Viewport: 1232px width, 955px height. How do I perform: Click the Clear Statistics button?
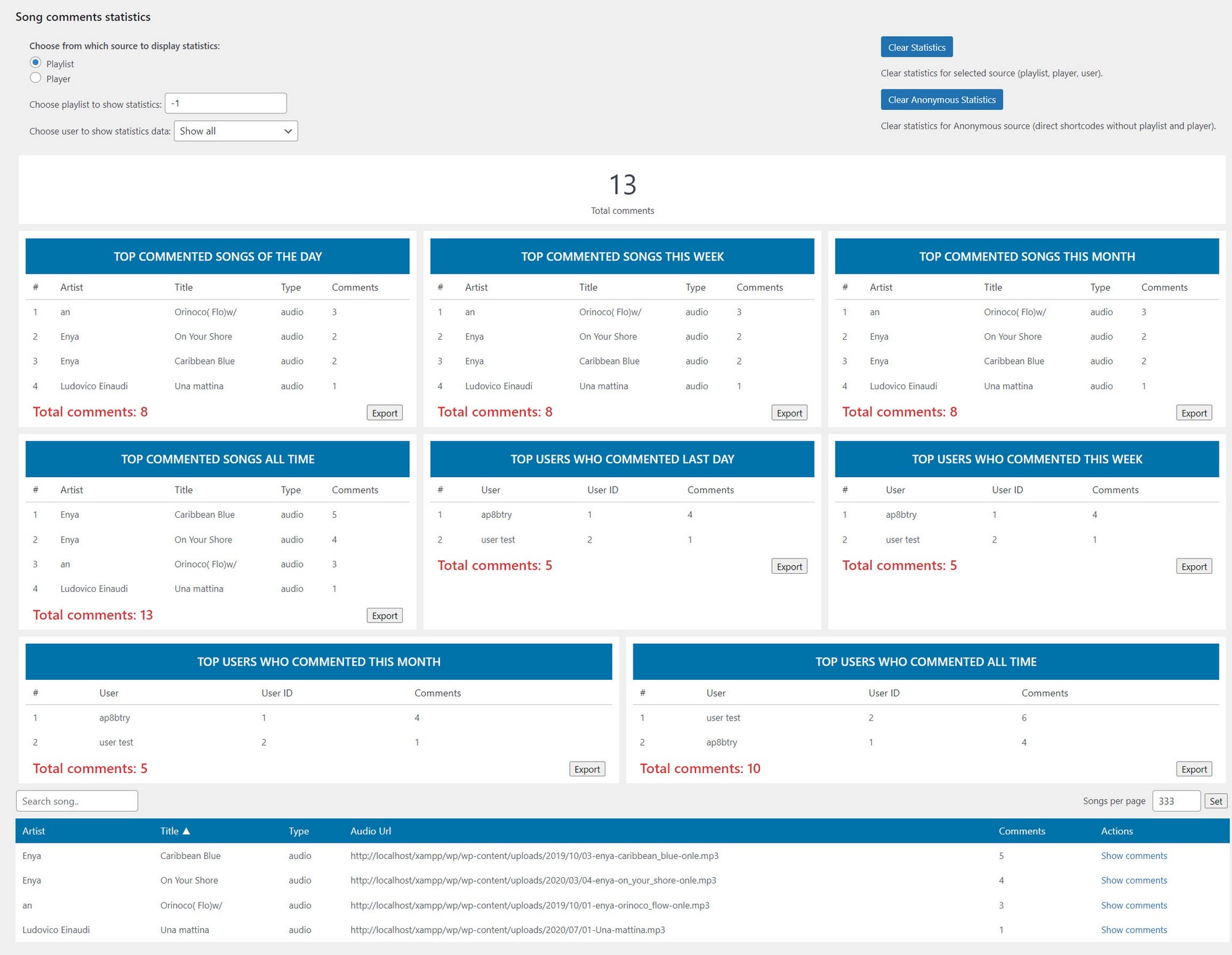pos(917,47)
